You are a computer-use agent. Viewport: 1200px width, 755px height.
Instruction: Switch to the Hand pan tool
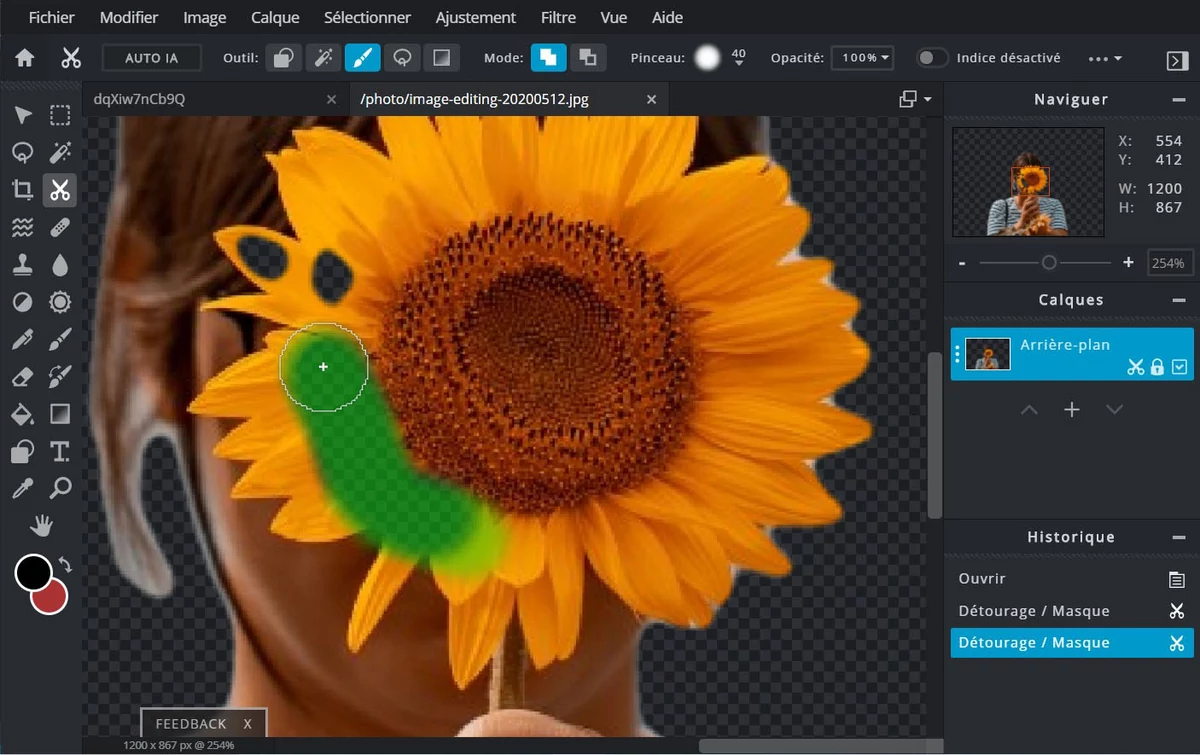tap(41, 525)
